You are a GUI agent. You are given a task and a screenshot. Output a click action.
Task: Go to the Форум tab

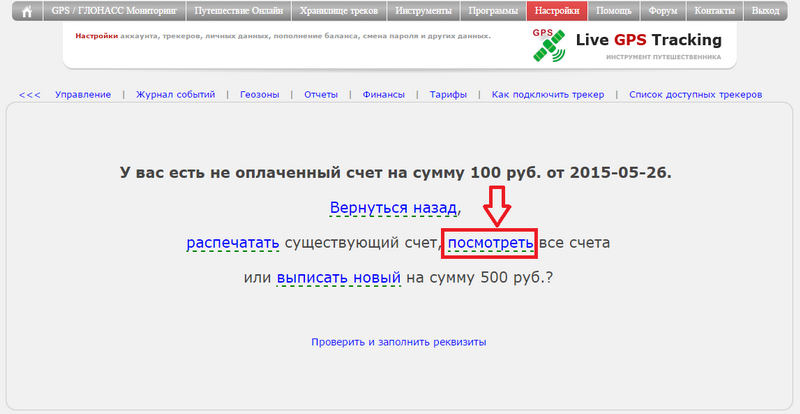coord(662,12)
